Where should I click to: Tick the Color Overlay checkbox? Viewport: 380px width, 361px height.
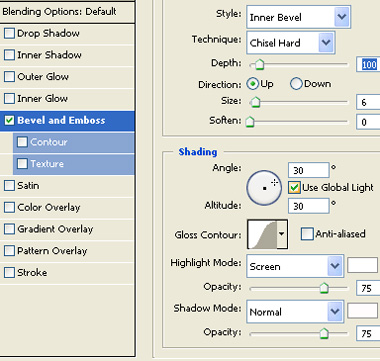click(x=9, y=207)
